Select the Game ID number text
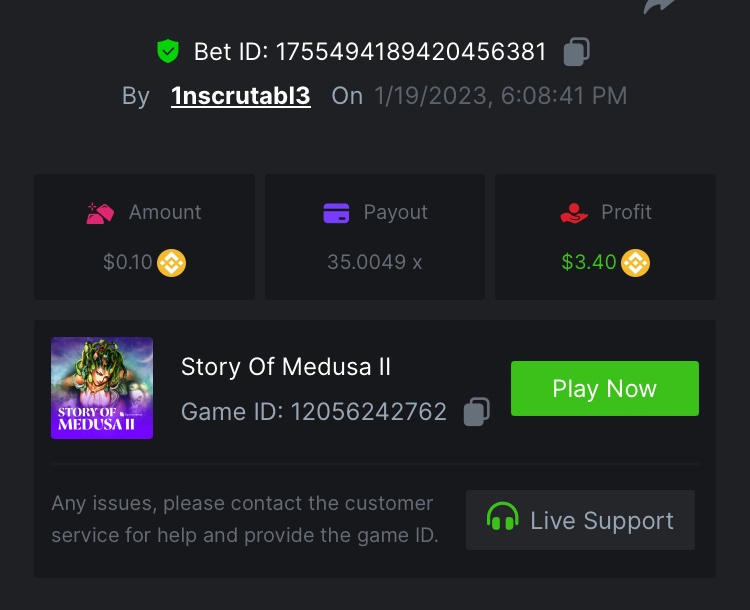The image size is (750, 610). pos(368,412)
